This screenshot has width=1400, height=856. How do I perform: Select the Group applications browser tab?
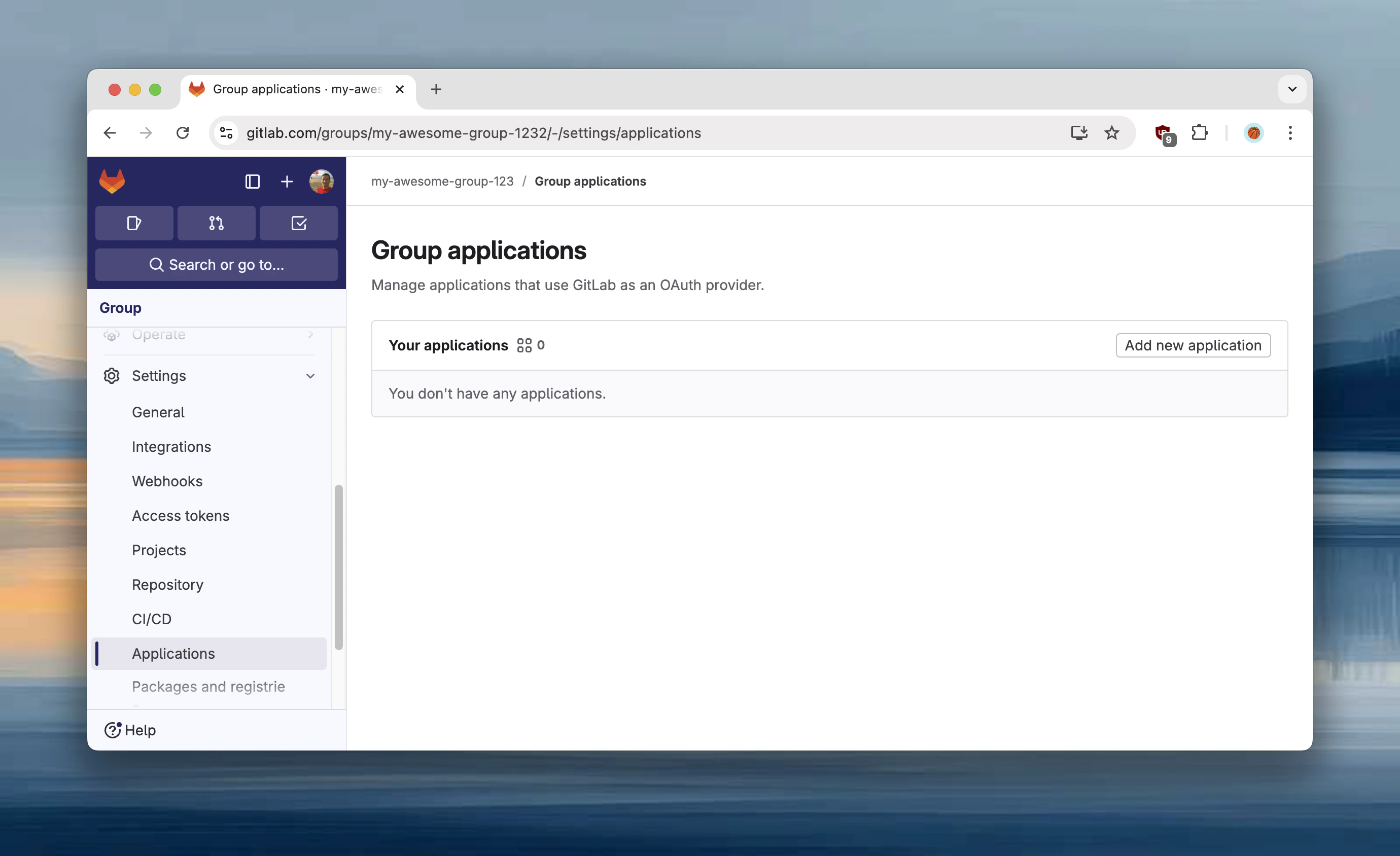(298, 90)
